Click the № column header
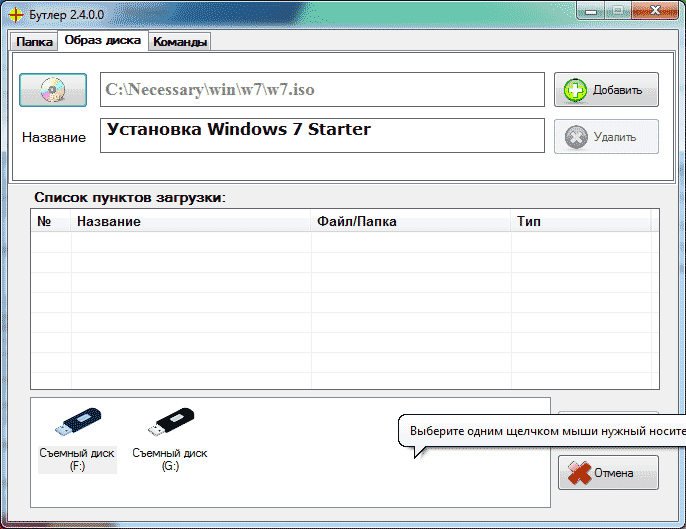The height and width of the screenshot is (529, 686). (50, 221)
